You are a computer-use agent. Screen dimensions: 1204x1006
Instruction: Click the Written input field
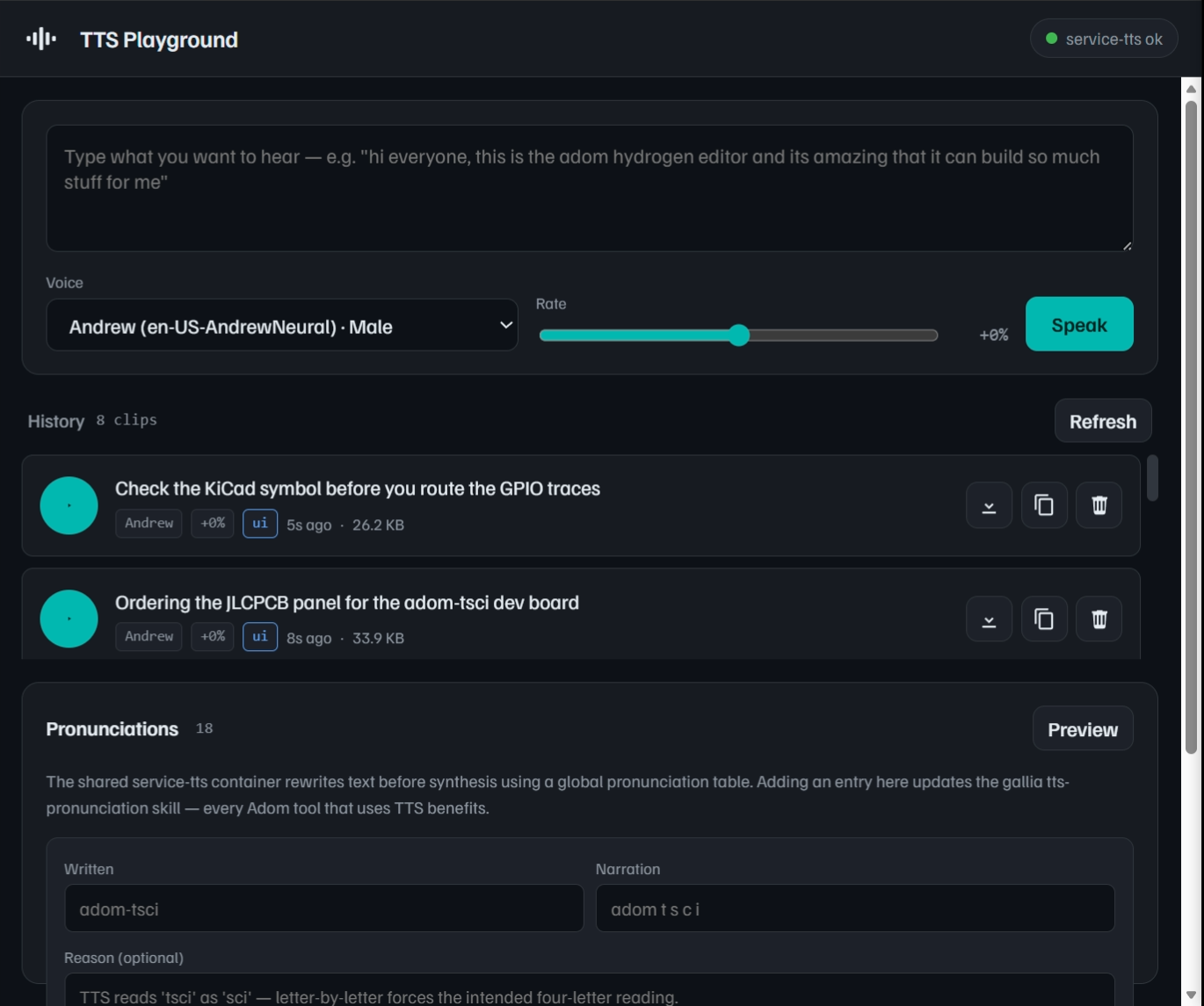pos(323,908)
